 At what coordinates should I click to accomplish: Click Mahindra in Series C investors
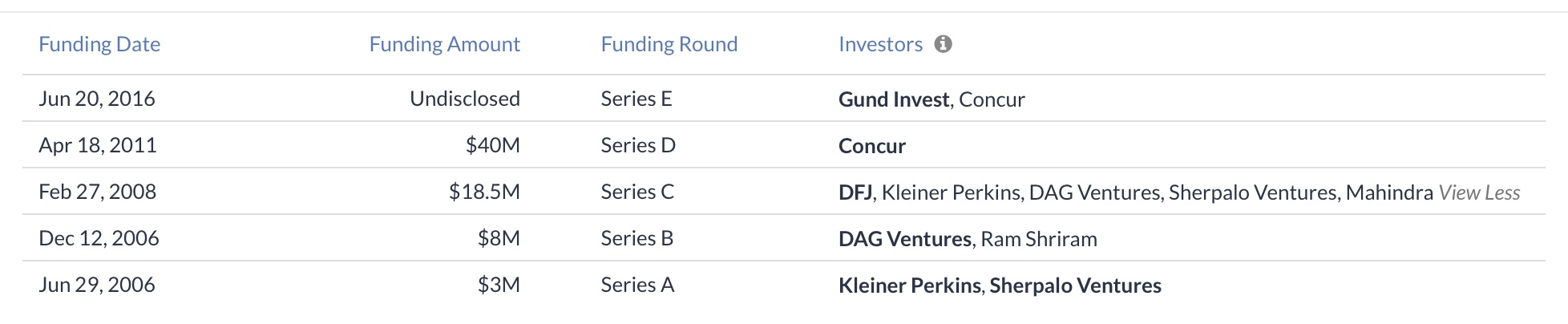[1389, 192]
